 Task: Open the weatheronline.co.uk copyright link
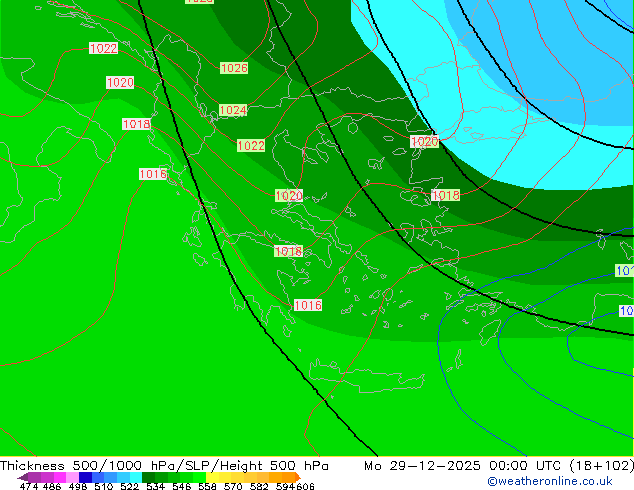click(x=550, y=481)
